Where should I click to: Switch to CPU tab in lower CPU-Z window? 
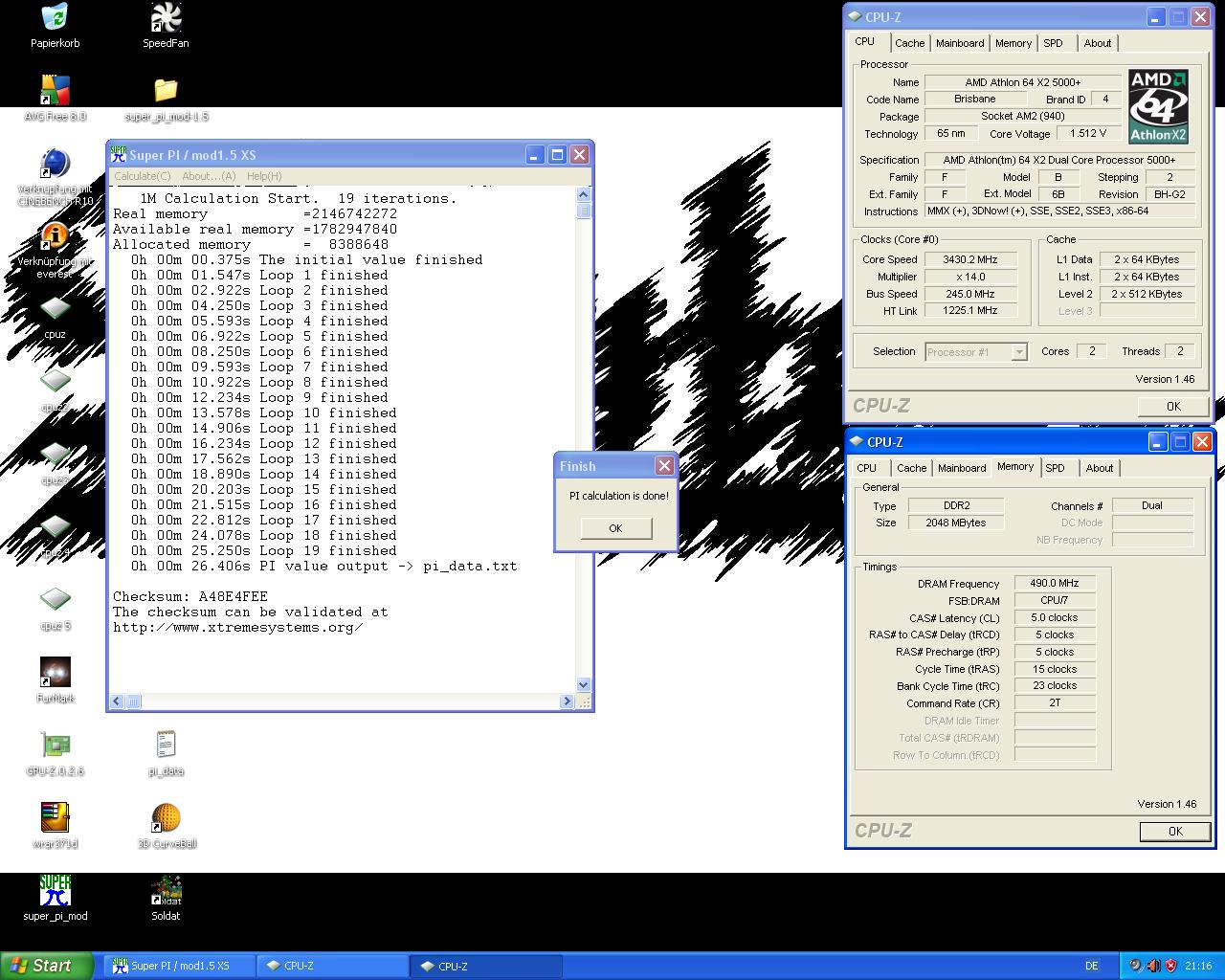(x=866, y=468)
